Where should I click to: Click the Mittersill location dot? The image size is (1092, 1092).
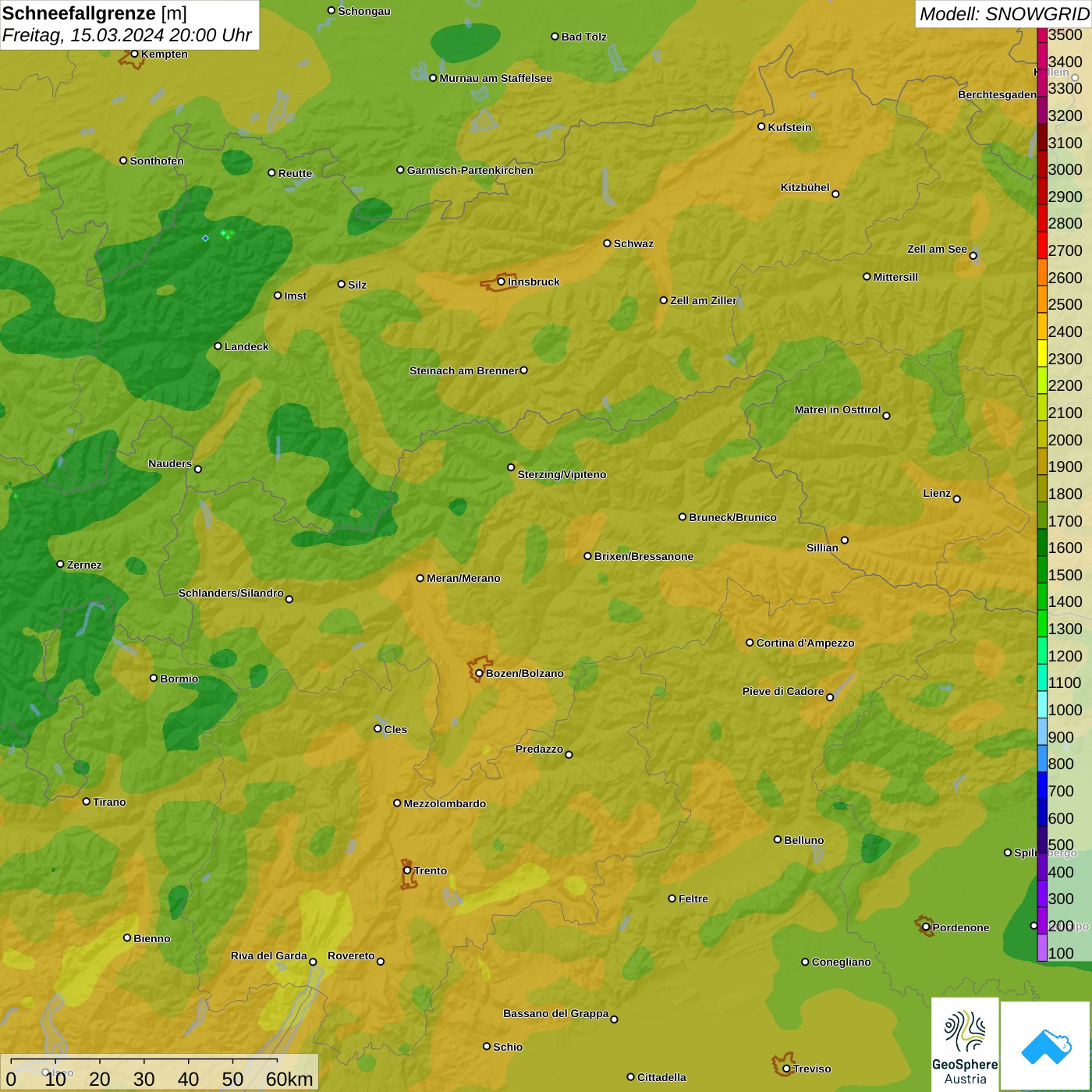coord(867,276)
